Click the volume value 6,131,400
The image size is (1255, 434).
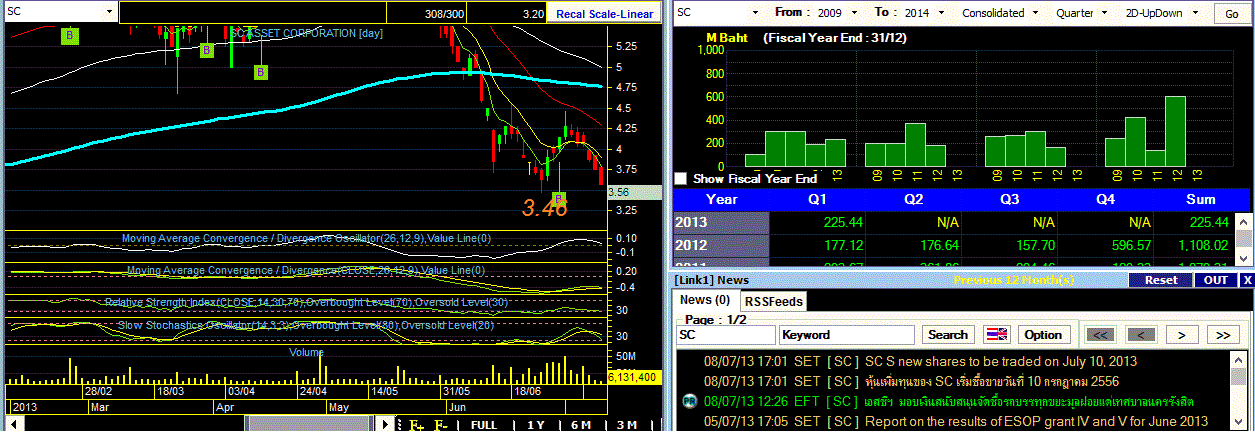[x=633, y=377]
